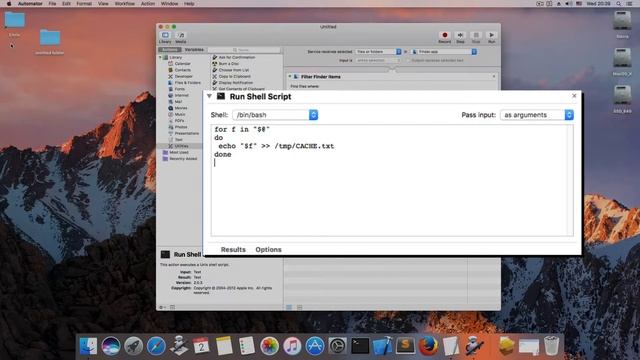Viewport: 640px width, 360px height.
Task: Open the Options tab of shell action
Action: coord(268,249)
